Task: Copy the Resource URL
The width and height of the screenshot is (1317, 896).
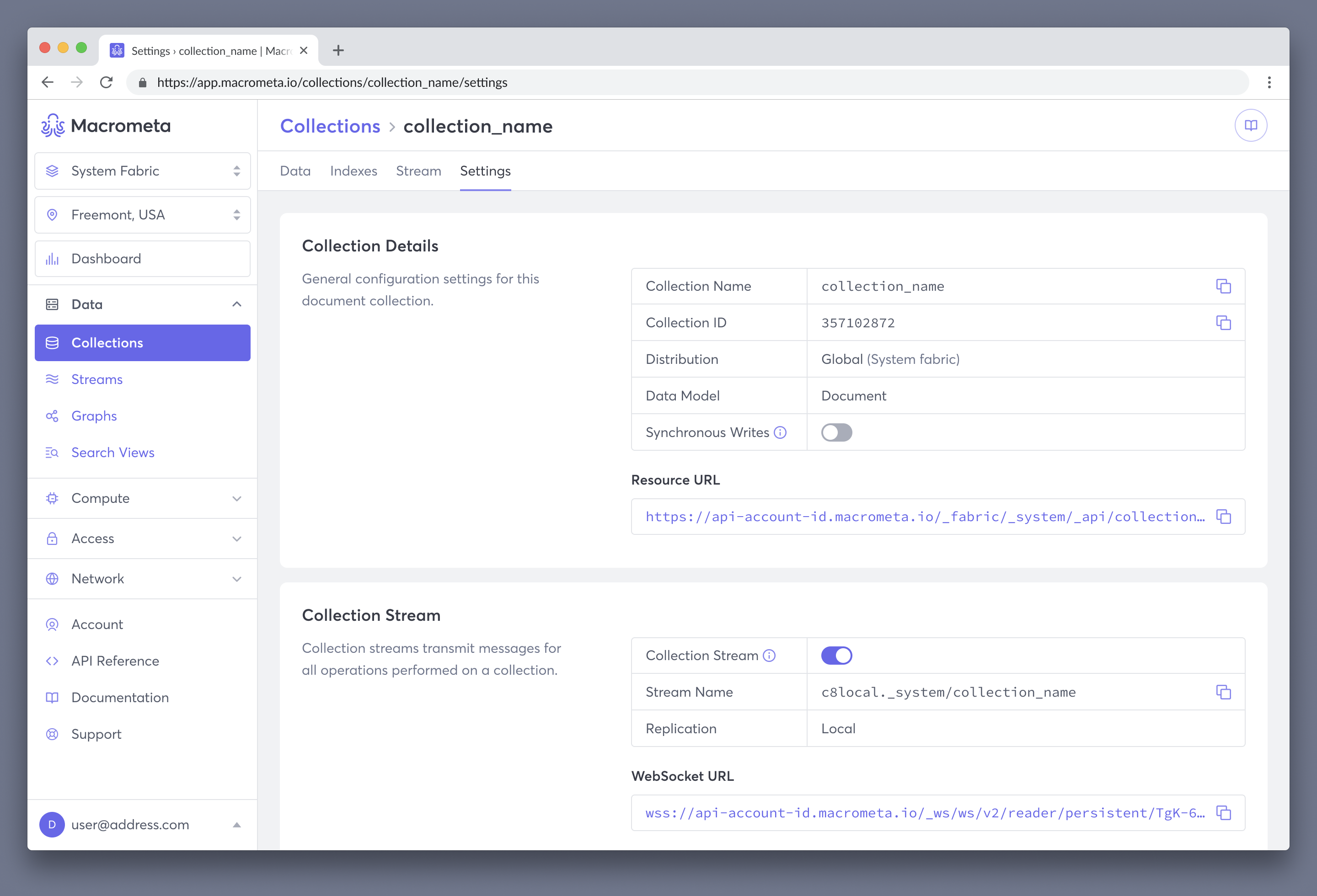Action: tap(1223, 517)
